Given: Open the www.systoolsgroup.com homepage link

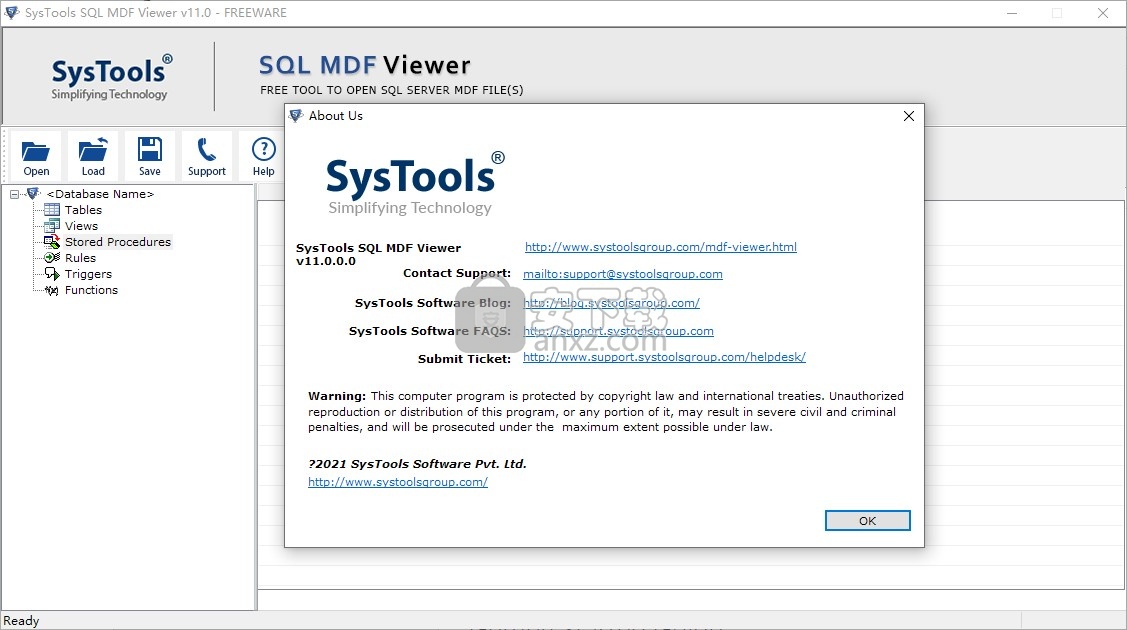Looking at the screenshot, I should click(397, 482).
